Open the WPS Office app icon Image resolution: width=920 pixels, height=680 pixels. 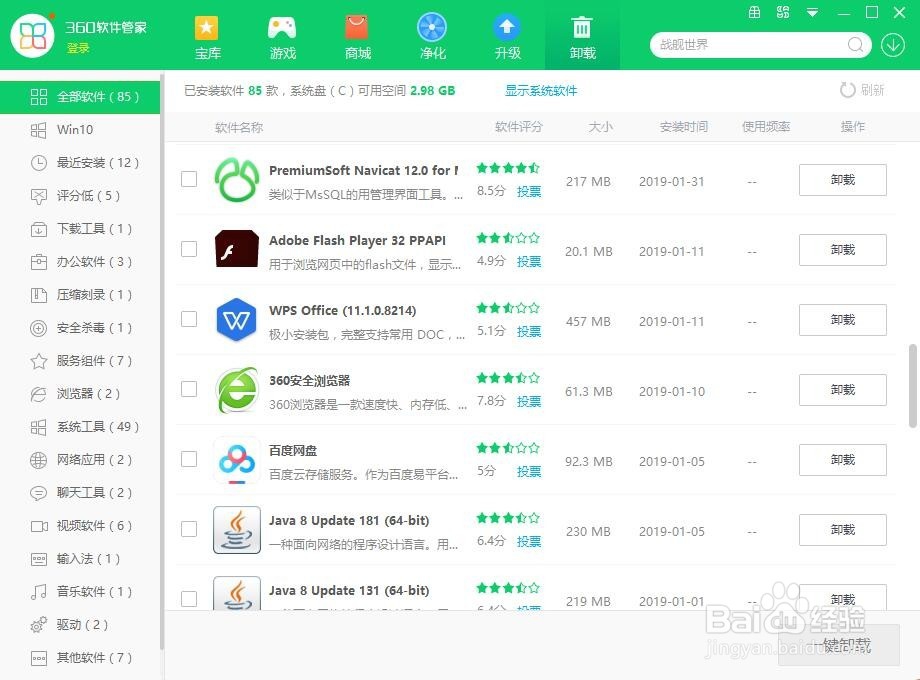point(236,320)
